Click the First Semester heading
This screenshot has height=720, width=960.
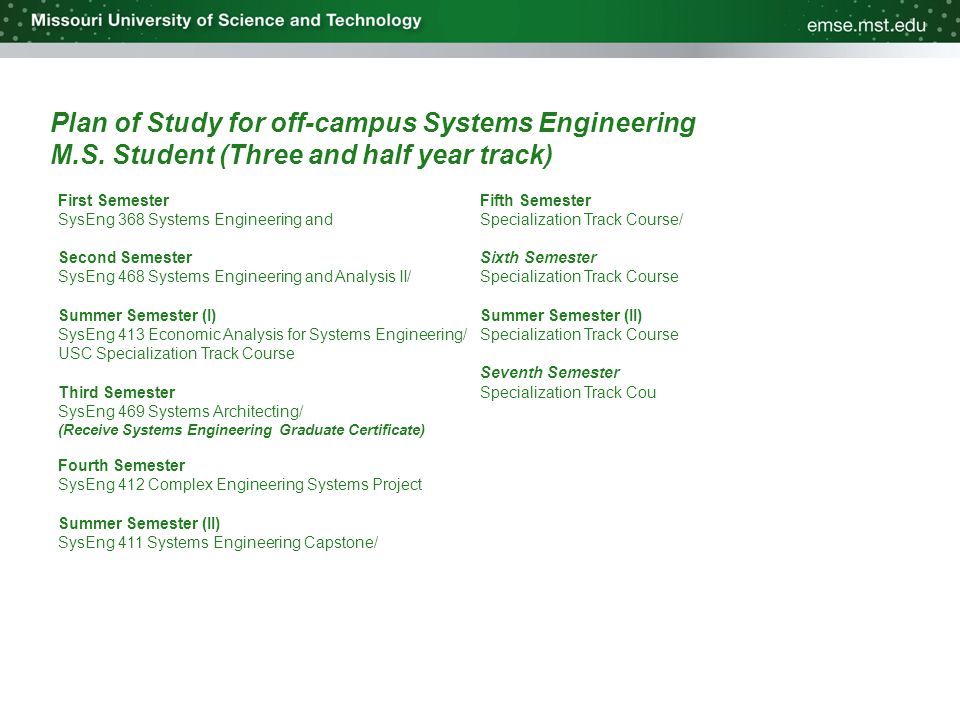coord(113,200)
